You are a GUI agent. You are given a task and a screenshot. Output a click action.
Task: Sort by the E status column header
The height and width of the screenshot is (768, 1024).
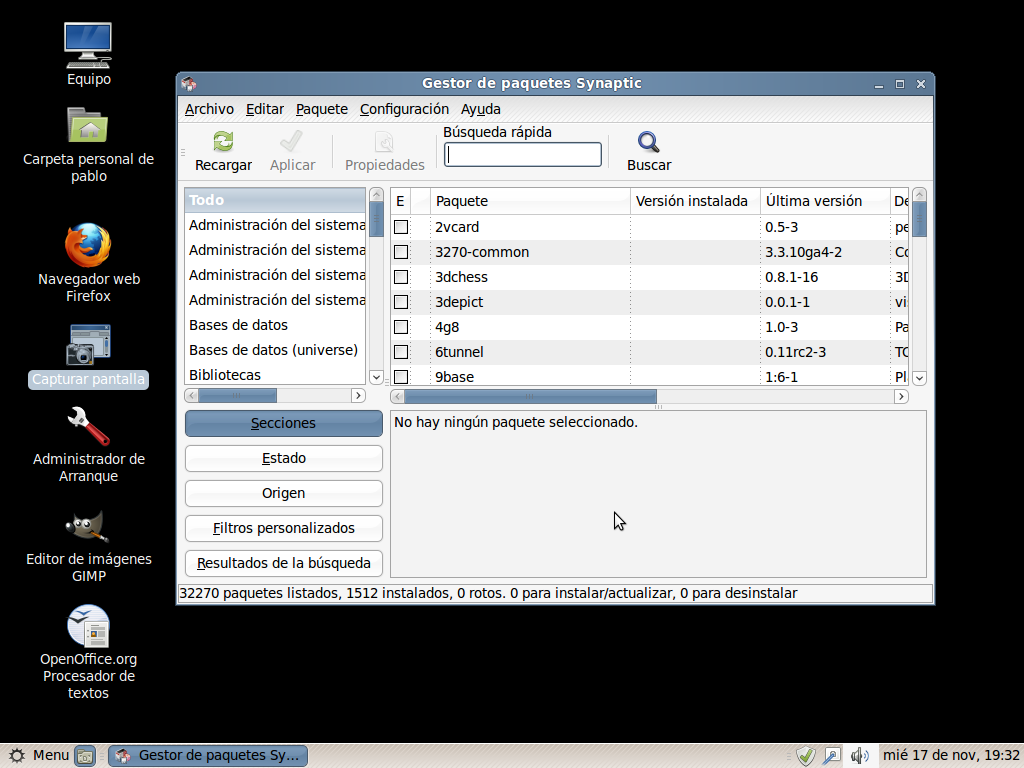tap(401, 201)
